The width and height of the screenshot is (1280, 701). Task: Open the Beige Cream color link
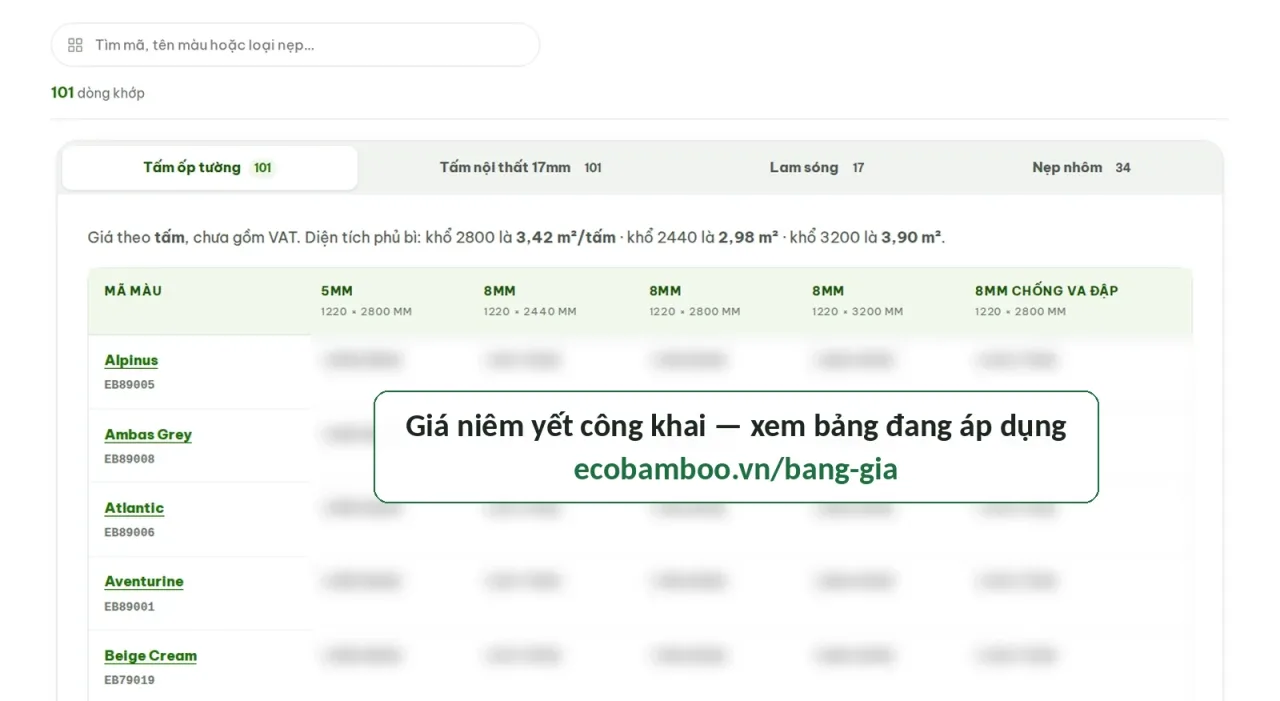point(150,656)
